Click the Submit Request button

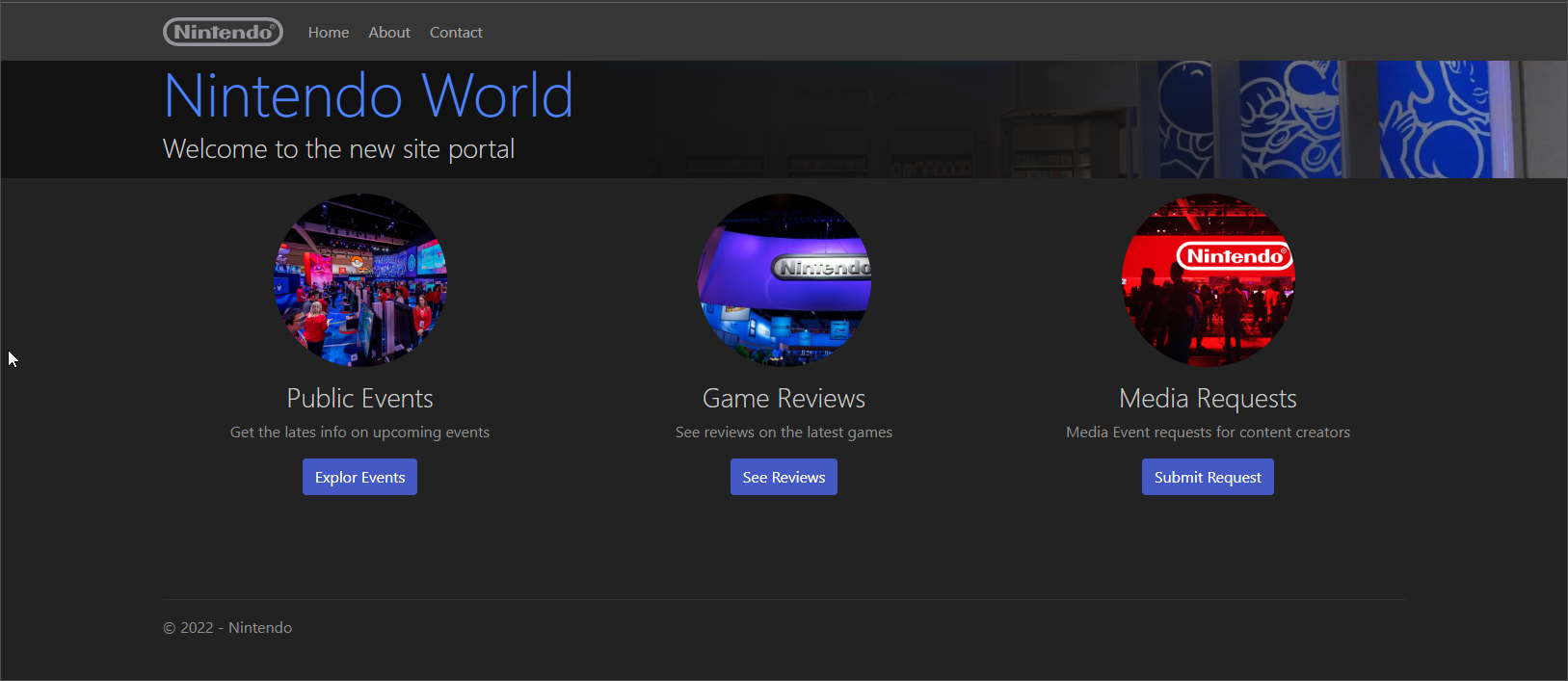point(1208,477)
